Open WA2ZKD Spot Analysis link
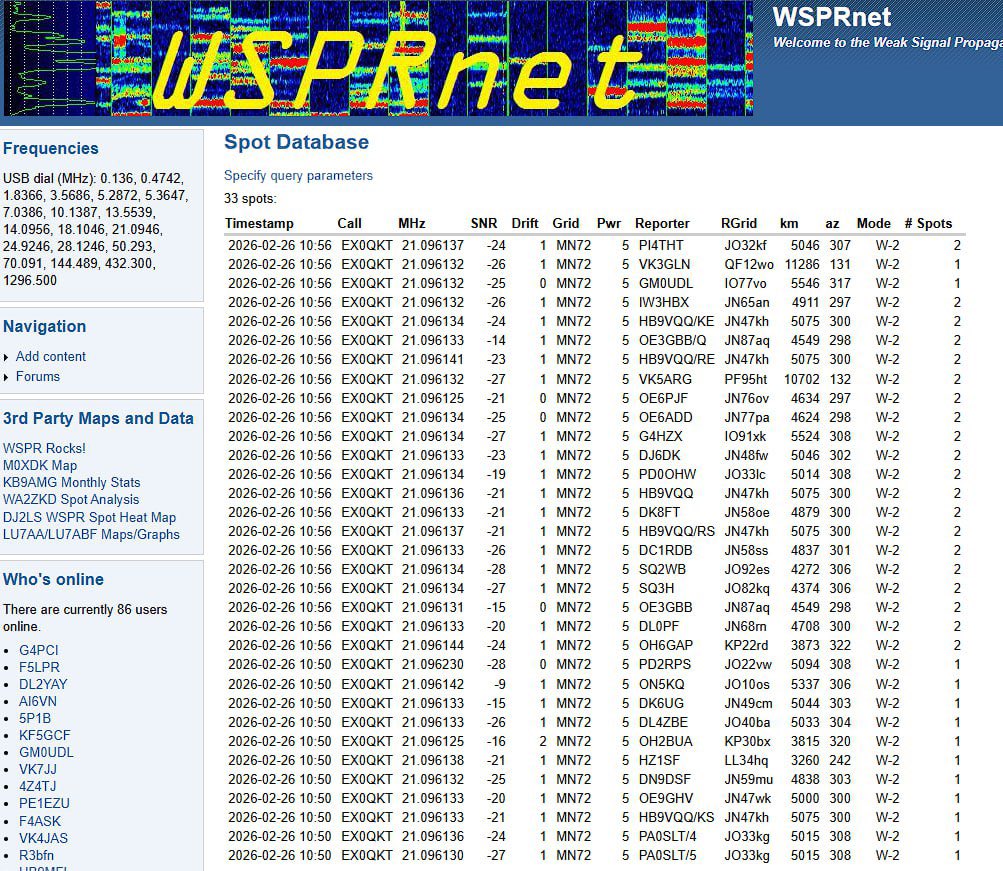Image resolution: width=1003 pixels, height=871 pixels. pos(71,499)
